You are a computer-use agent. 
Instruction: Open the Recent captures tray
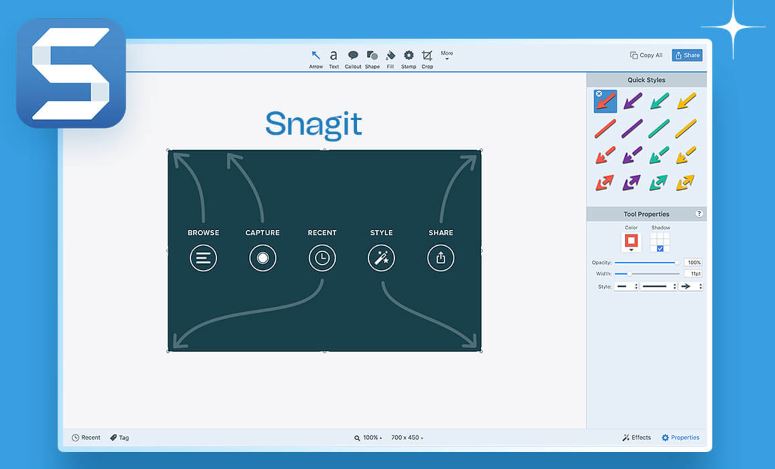(86, 437)
